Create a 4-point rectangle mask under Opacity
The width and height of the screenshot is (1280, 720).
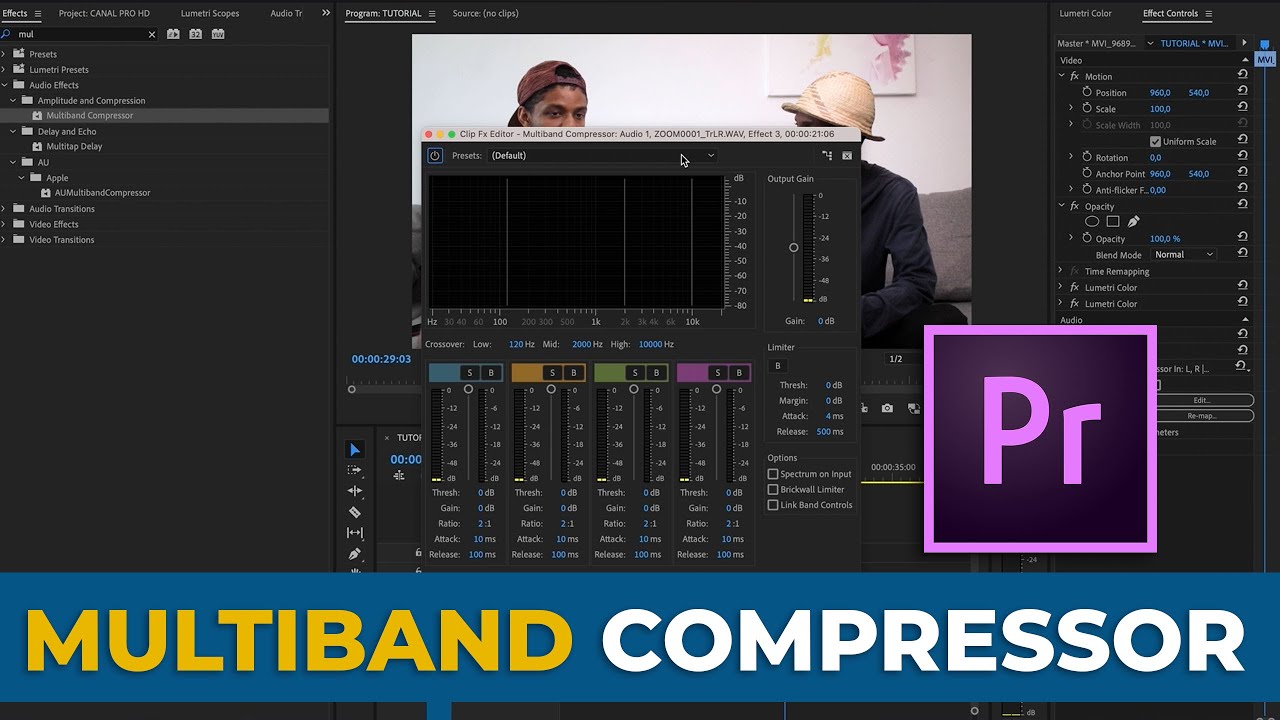point(1112,222)
